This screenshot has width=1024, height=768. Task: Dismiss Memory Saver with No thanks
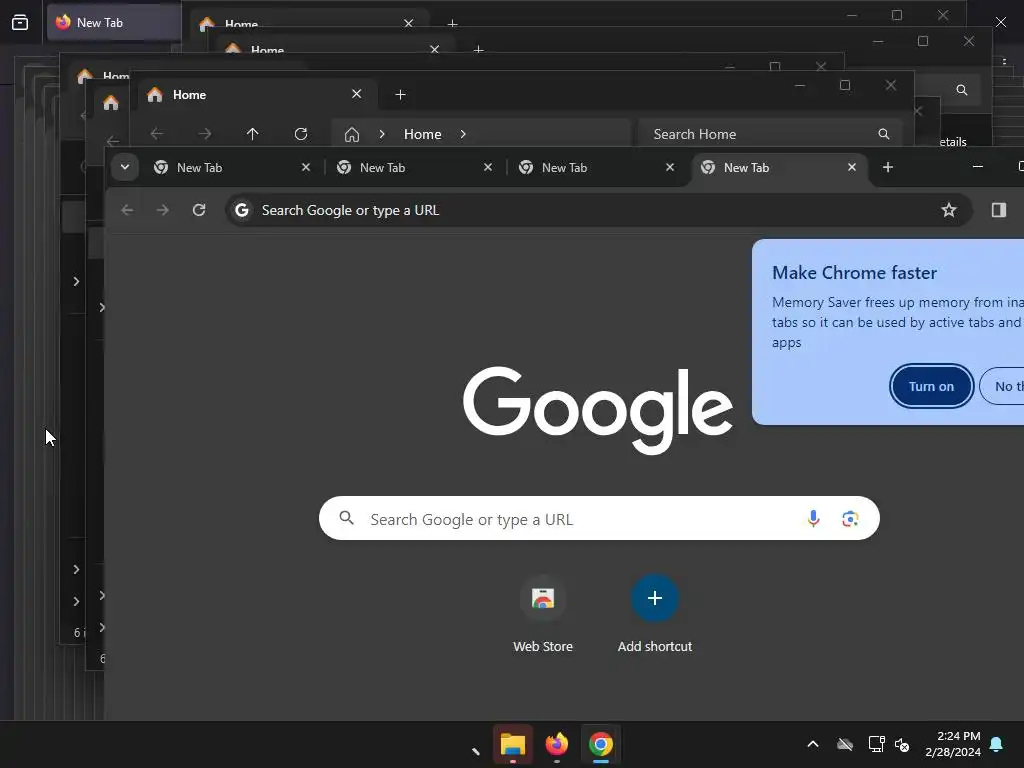[1002, 386]
